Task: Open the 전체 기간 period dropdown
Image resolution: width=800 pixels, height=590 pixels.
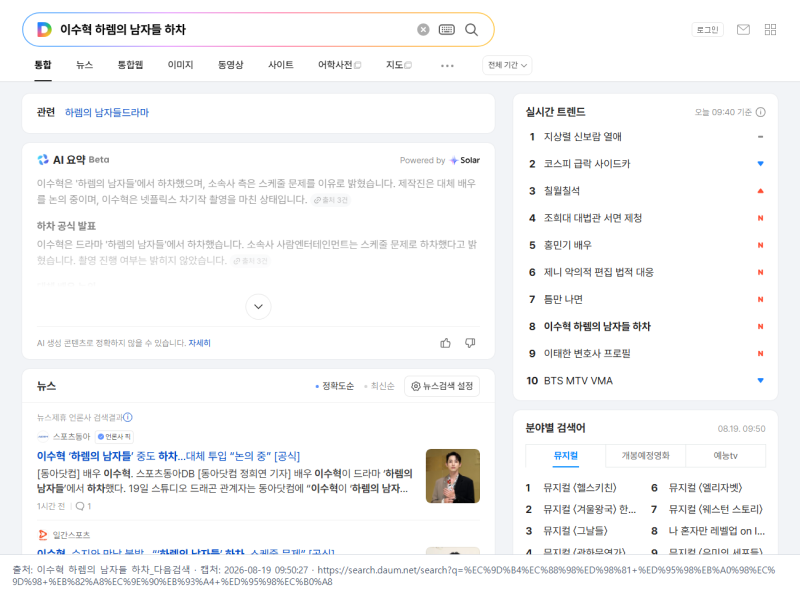Action: pos(507,65)
